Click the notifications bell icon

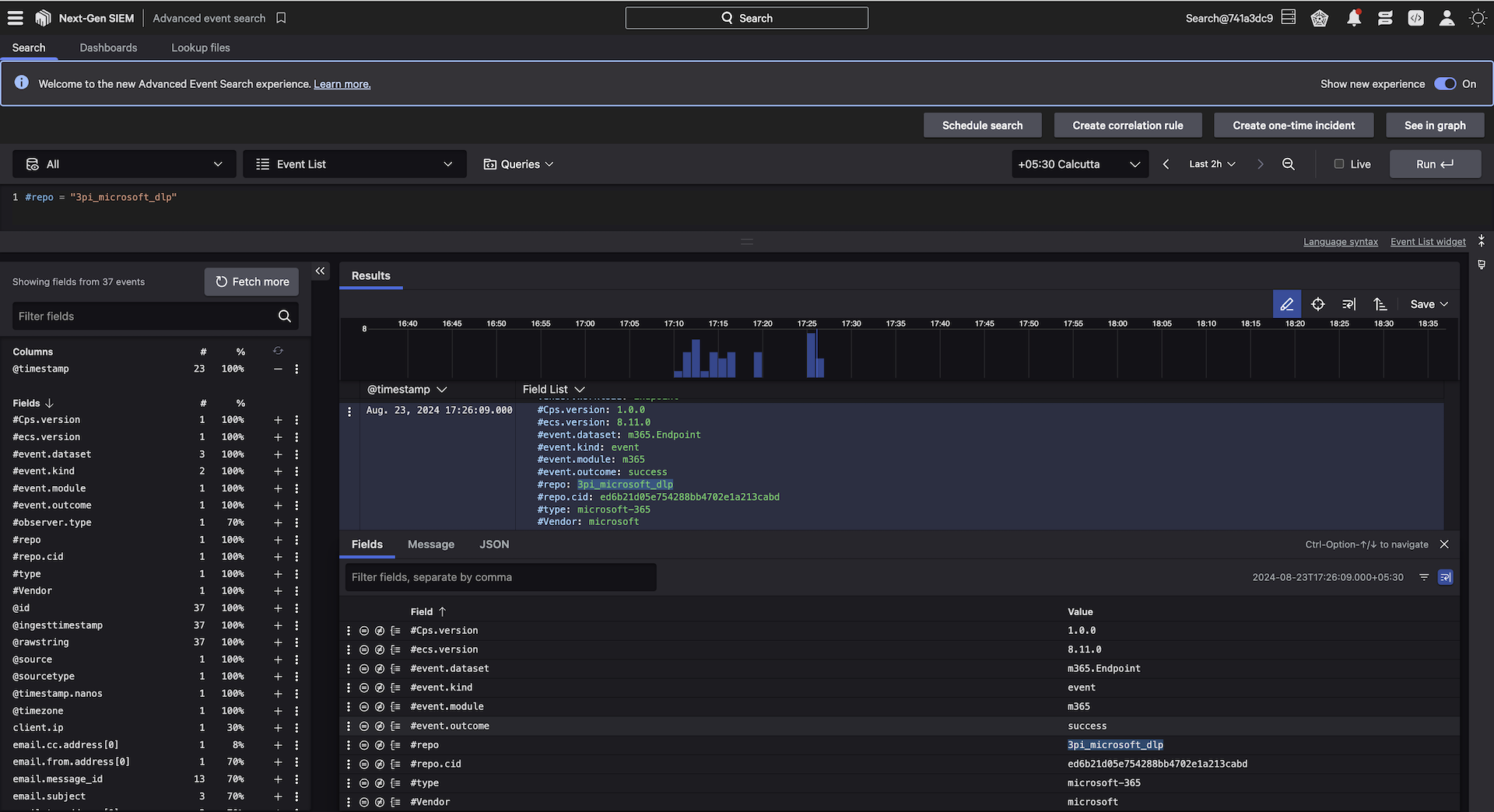point(1354,18)
